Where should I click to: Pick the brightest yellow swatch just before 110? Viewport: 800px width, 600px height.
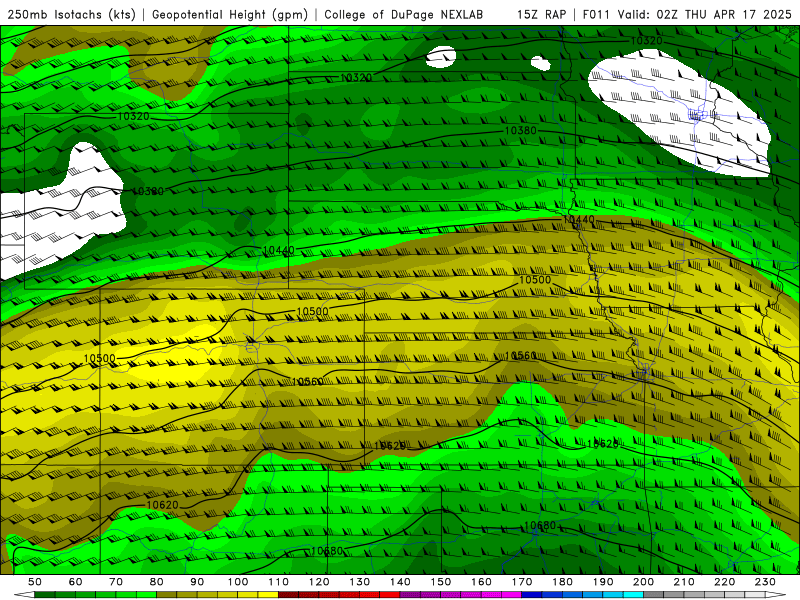(268, 594)
